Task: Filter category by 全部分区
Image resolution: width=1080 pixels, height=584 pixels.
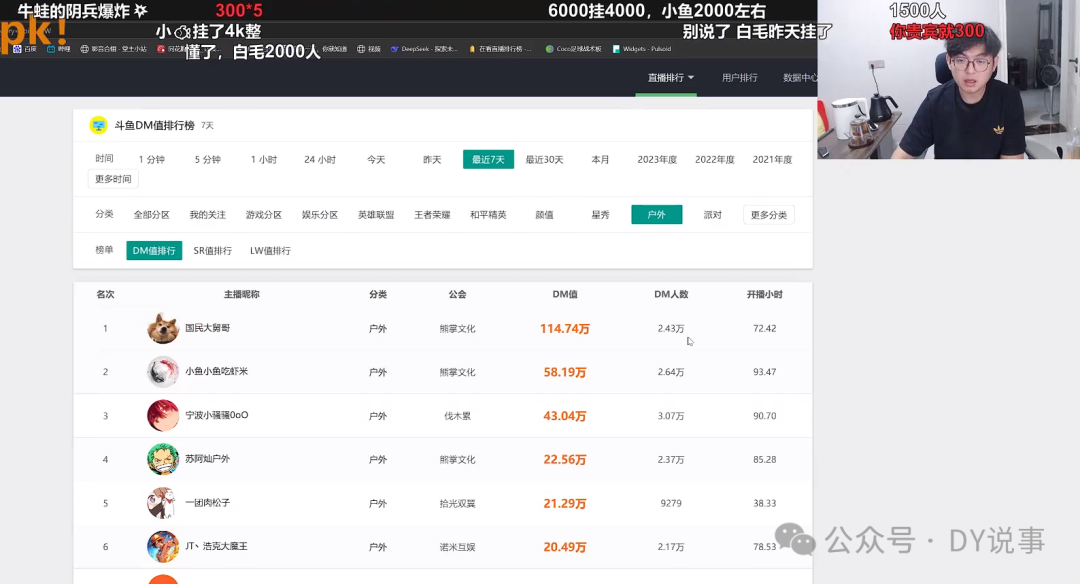Action: click(152, 215)
